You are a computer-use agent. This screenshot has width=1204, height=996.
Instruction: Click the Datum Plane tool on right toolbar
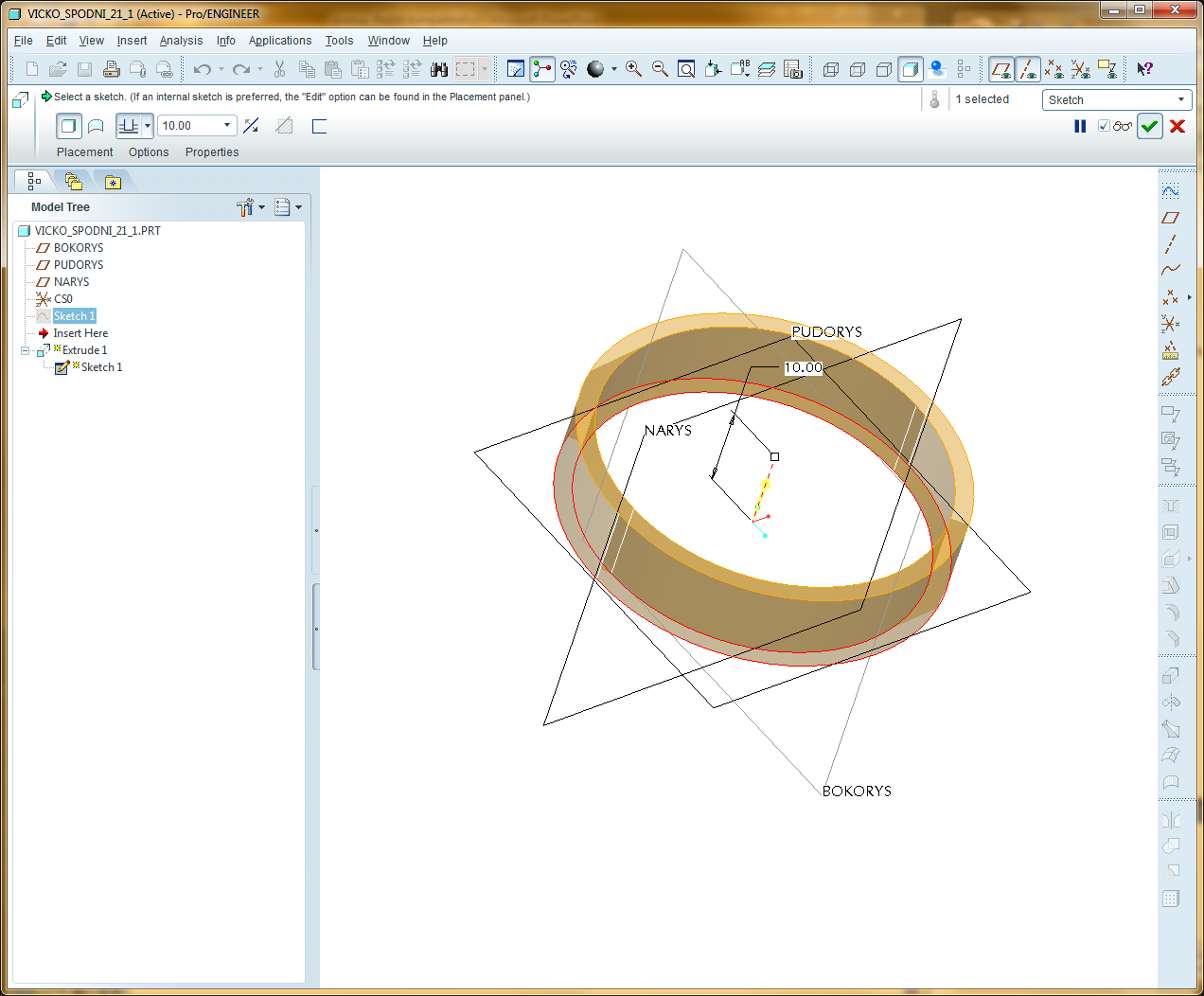(1171, 218)
